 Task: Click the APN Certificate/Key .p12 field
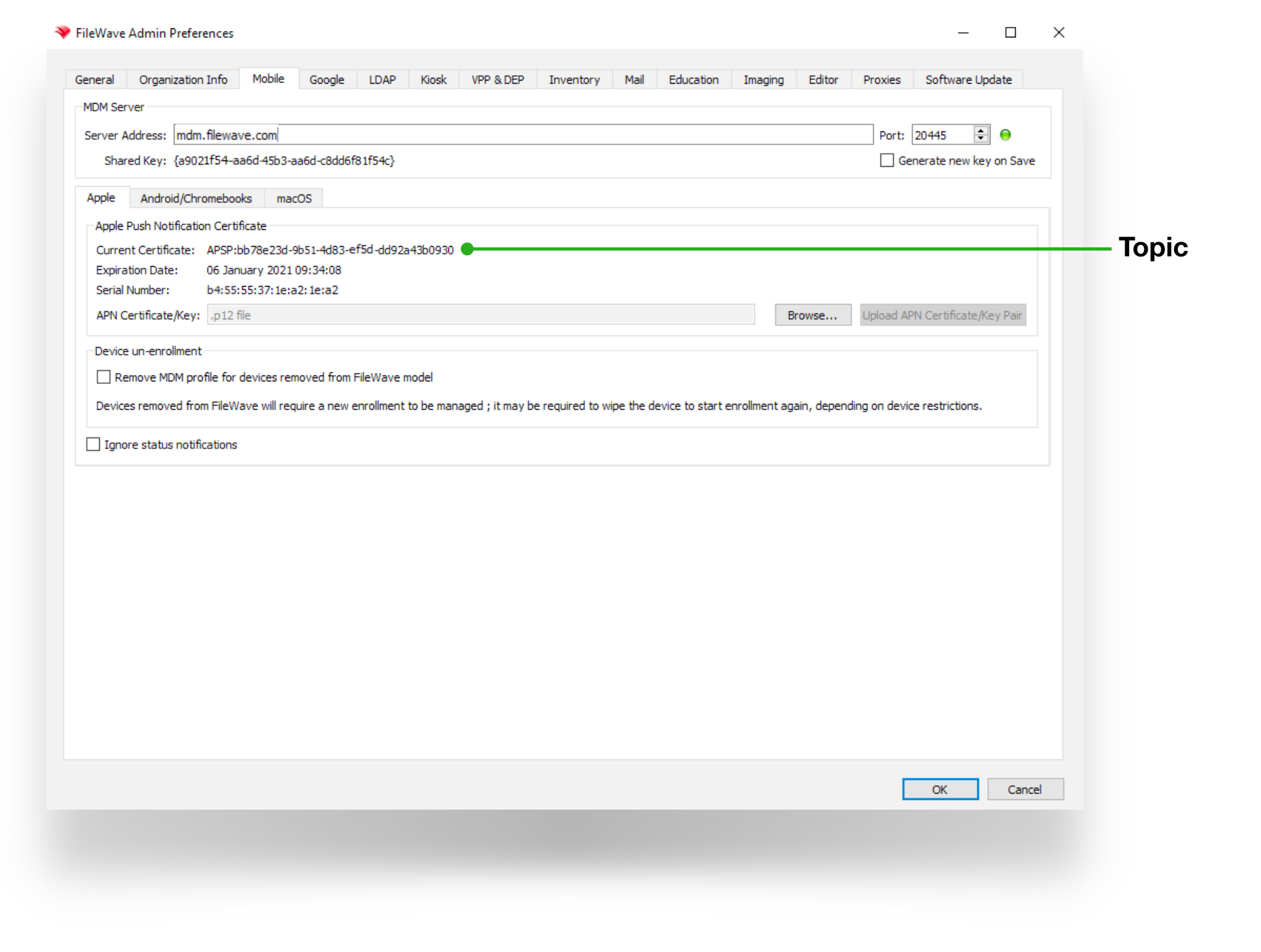coord(480,315)
